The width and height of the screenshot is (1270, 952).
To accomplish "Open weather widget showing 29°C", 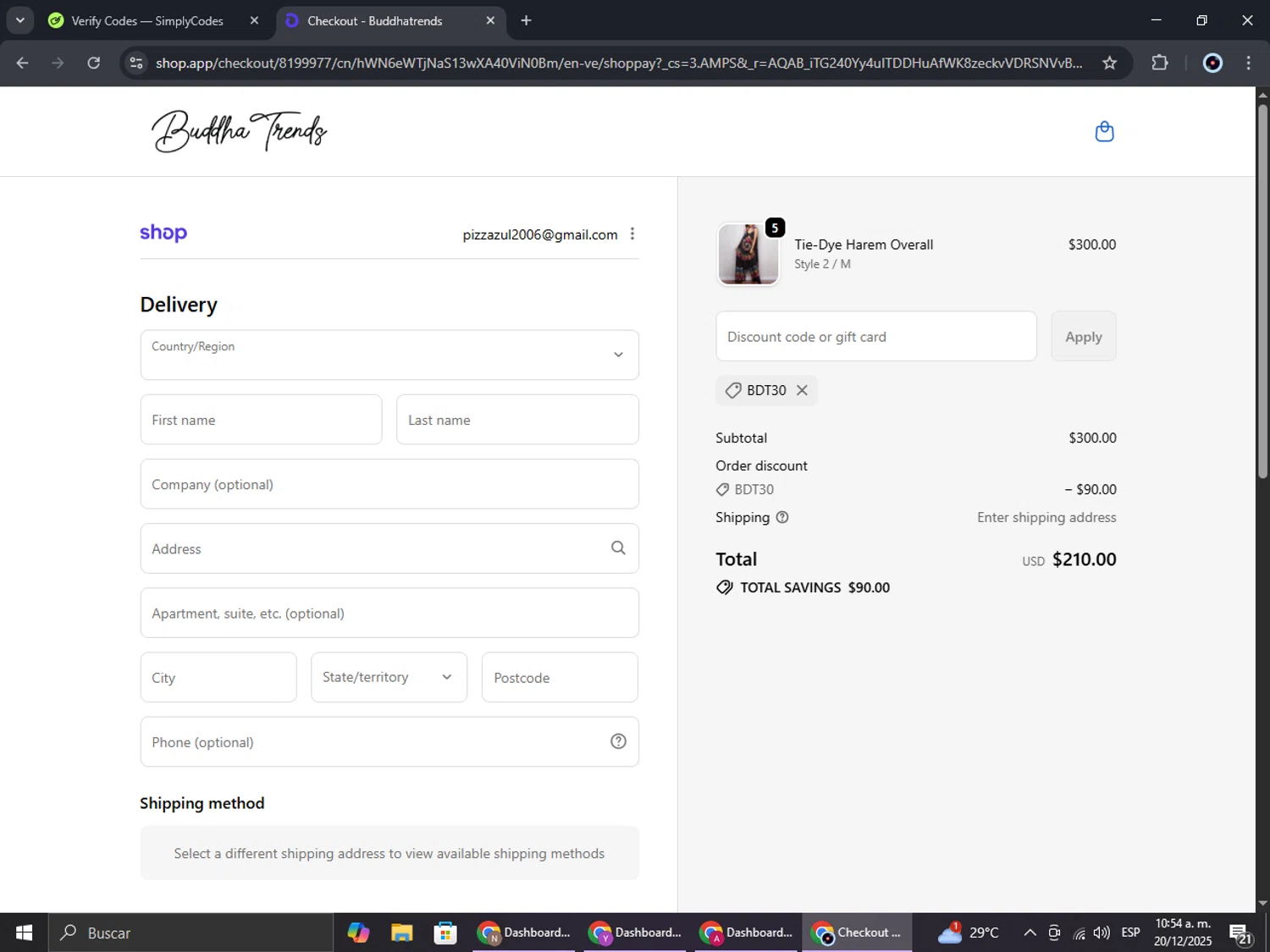I will pyautogui.click(x=968, y=933).
